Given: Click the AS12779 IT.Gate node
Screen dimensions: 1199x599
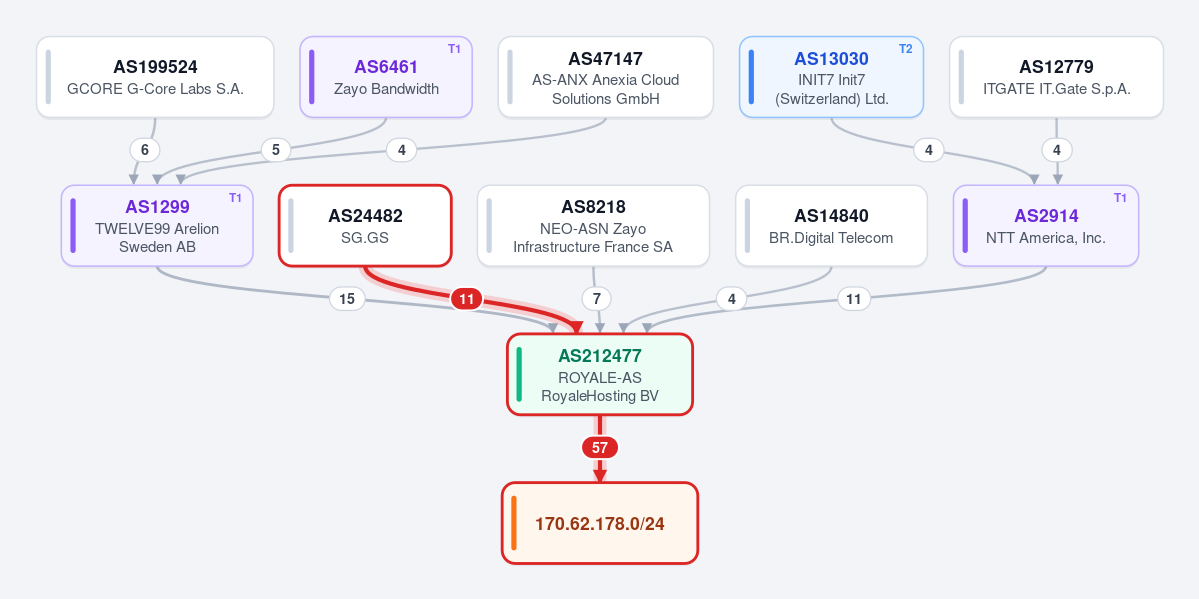Looking at the screenshot, I should pyautogui.click(x=1056, y=77).
